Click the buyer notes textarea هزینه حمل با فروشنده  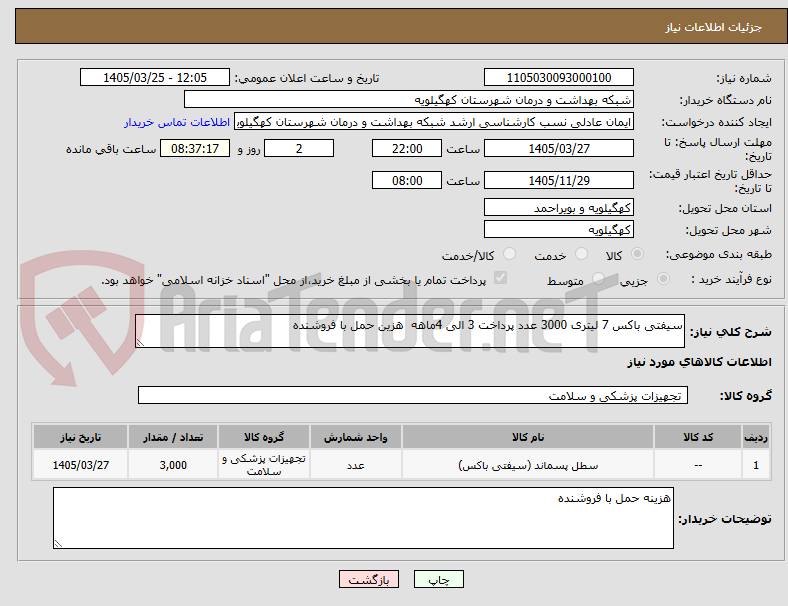coord(363,518)
